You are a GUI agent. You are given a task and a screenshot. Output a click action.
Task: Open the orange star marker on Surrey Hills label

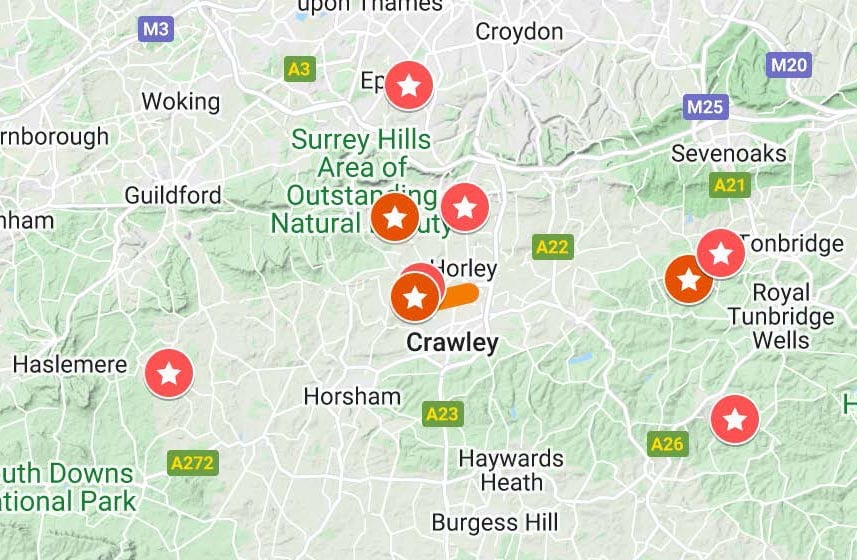pos(395,217)
